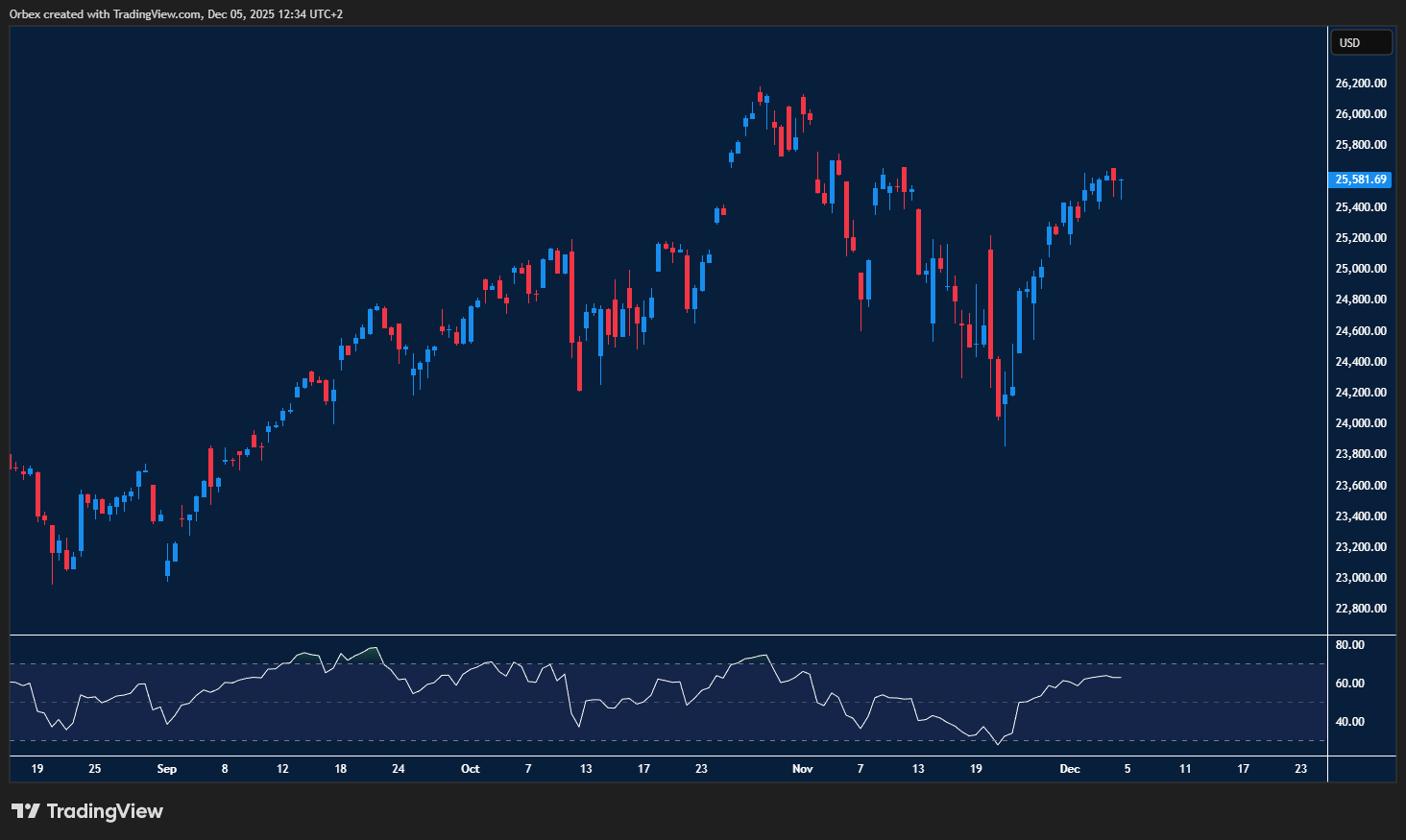This screenshot has height=840, width=1406.
Task: Click the TradingView logo icon at bottom left
Action: point(26,811)
